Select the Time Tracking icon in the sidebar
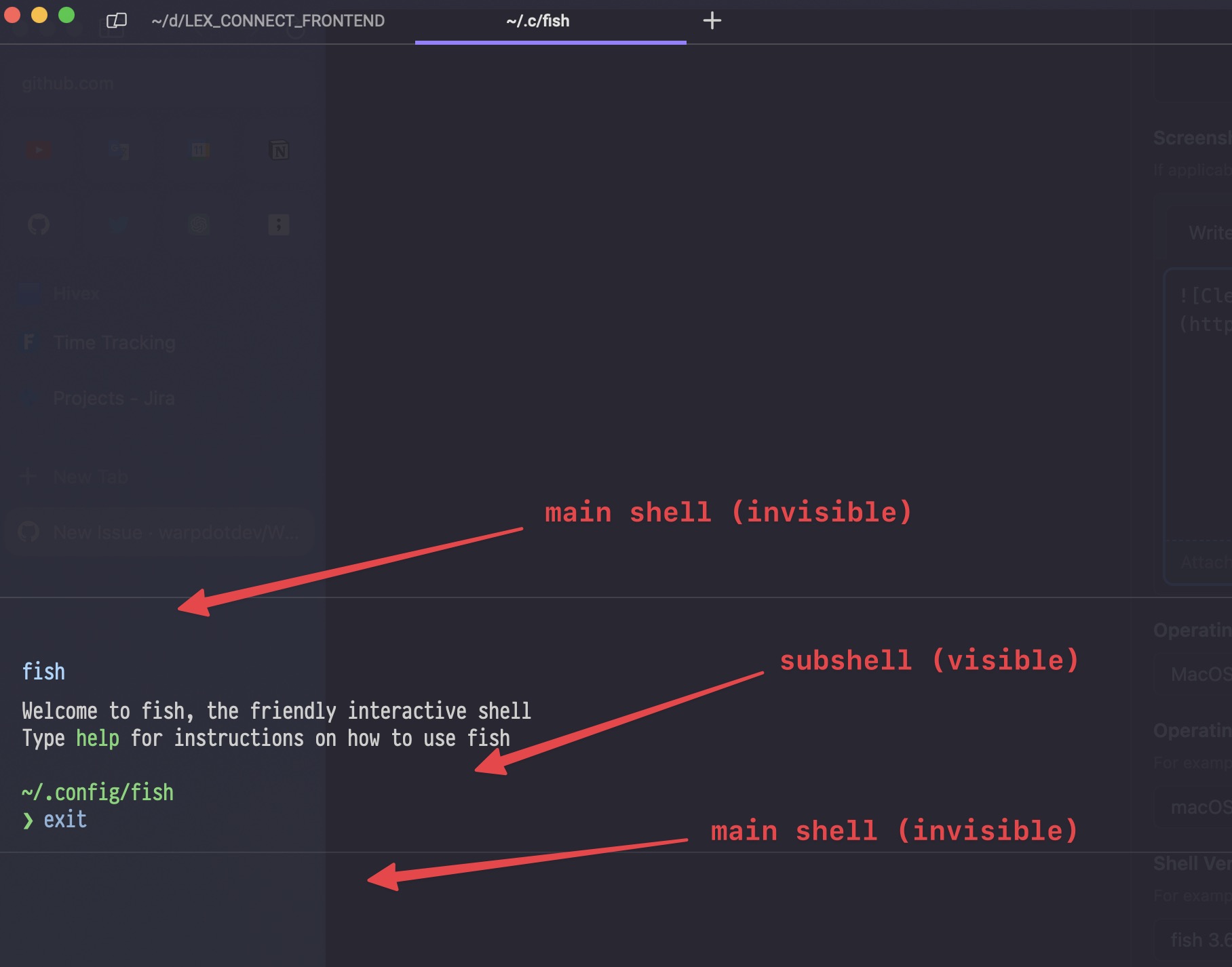1232x967 pixels. click(x=28, y=342)
